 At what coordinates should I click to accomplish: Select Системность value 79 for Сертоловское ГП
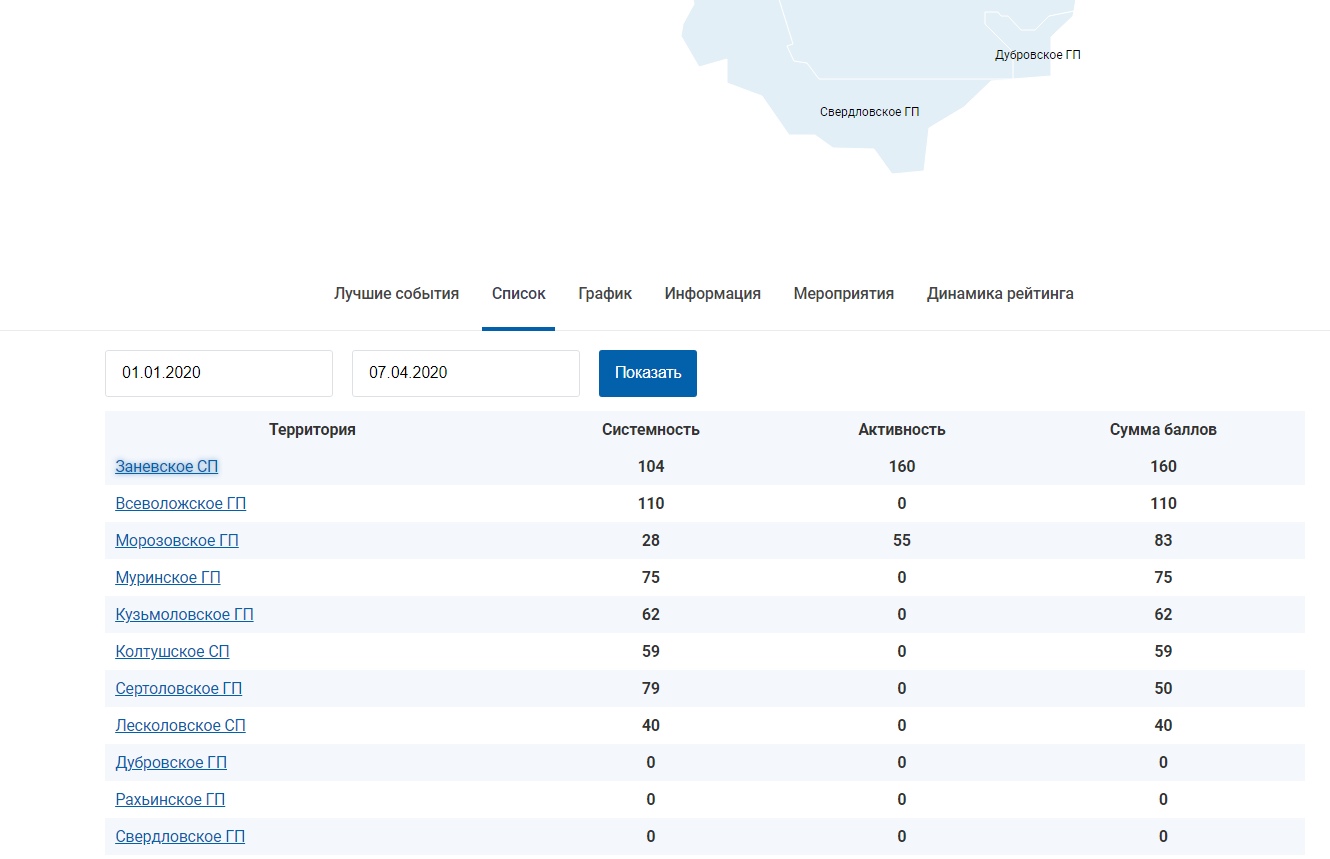(x=651, y=688)
